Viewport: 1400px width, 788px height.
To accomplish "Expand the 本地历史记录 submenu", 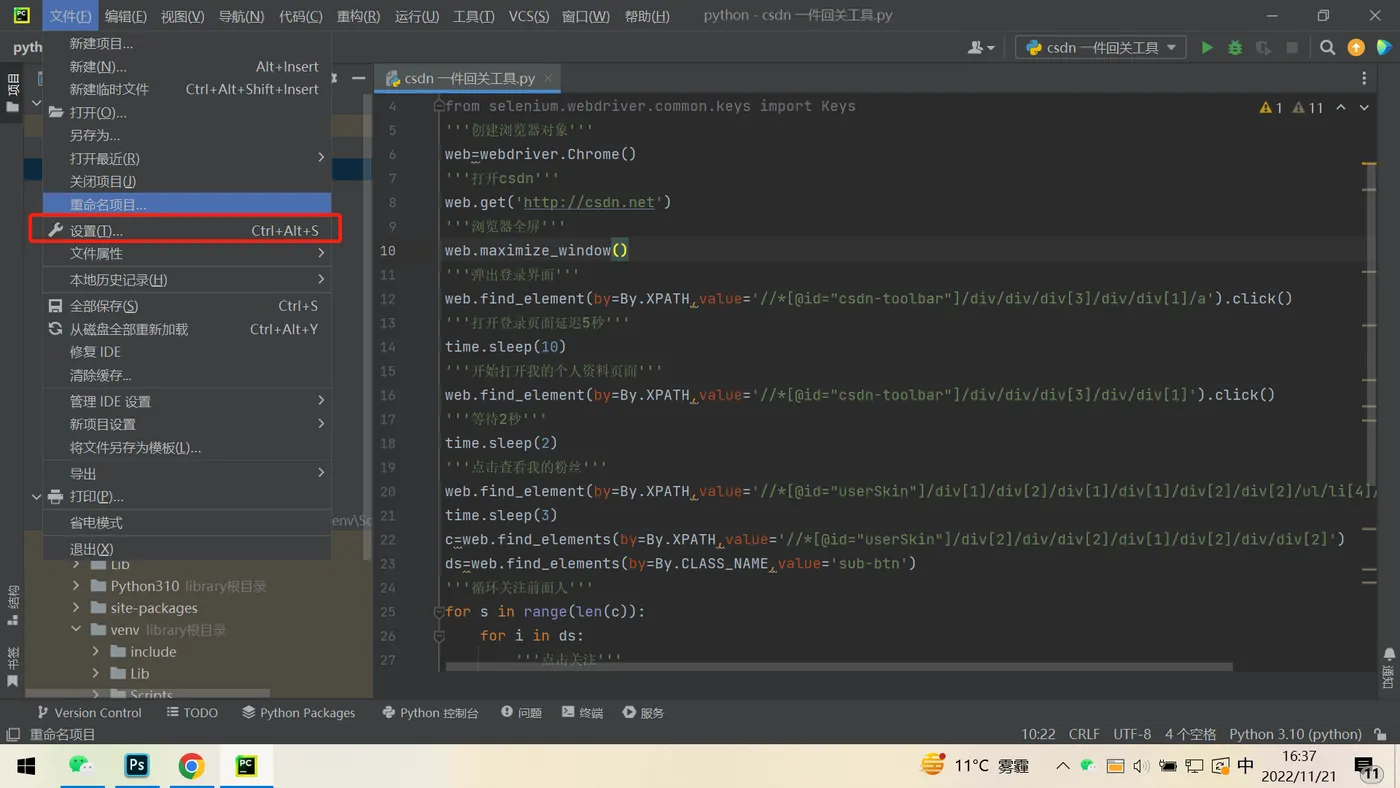I will [x=187, y=280].
